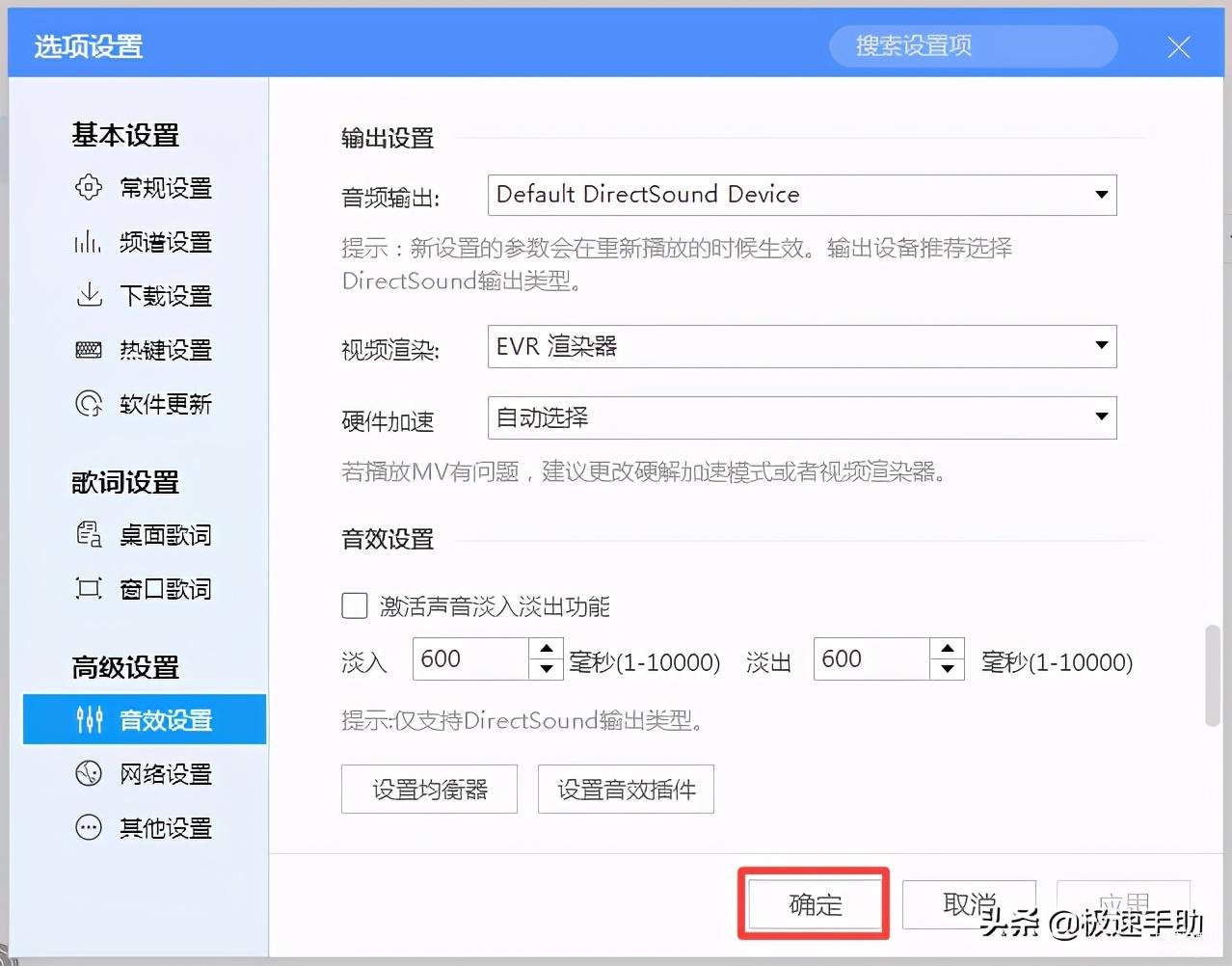1232x966 pixels.
Task: Click the 网络设置 globe icon
Action: pyautogui.click(x=89, y=773)
